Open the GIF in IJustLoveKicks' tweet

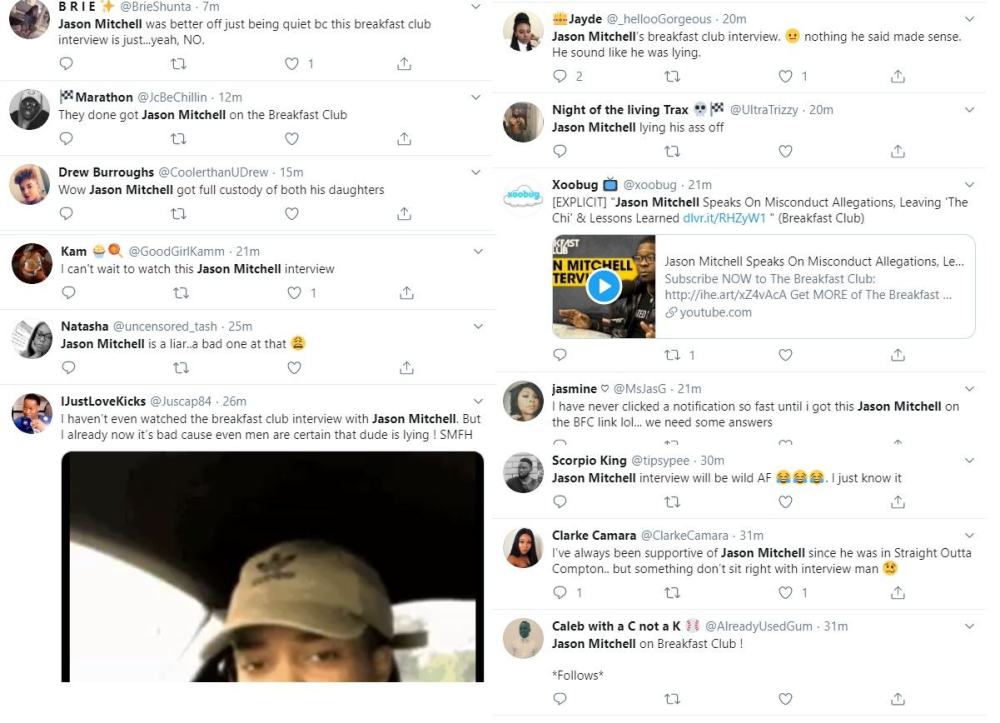point(272,566)
